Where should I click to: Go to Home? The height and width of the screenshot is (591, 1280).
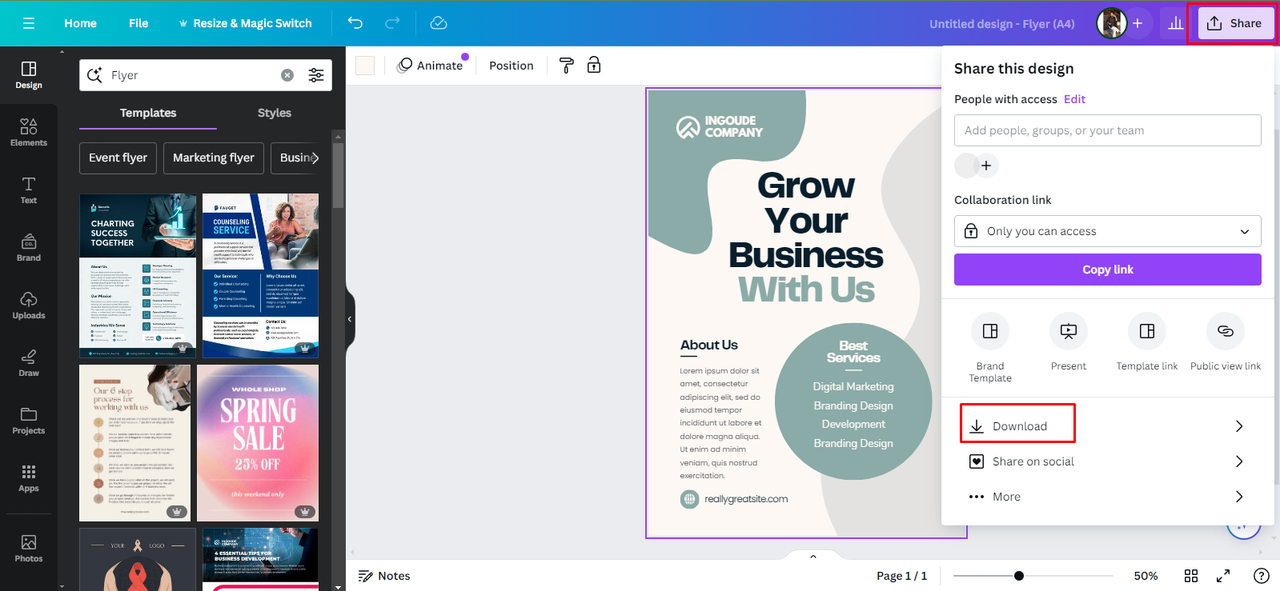[x=80, y=23]
